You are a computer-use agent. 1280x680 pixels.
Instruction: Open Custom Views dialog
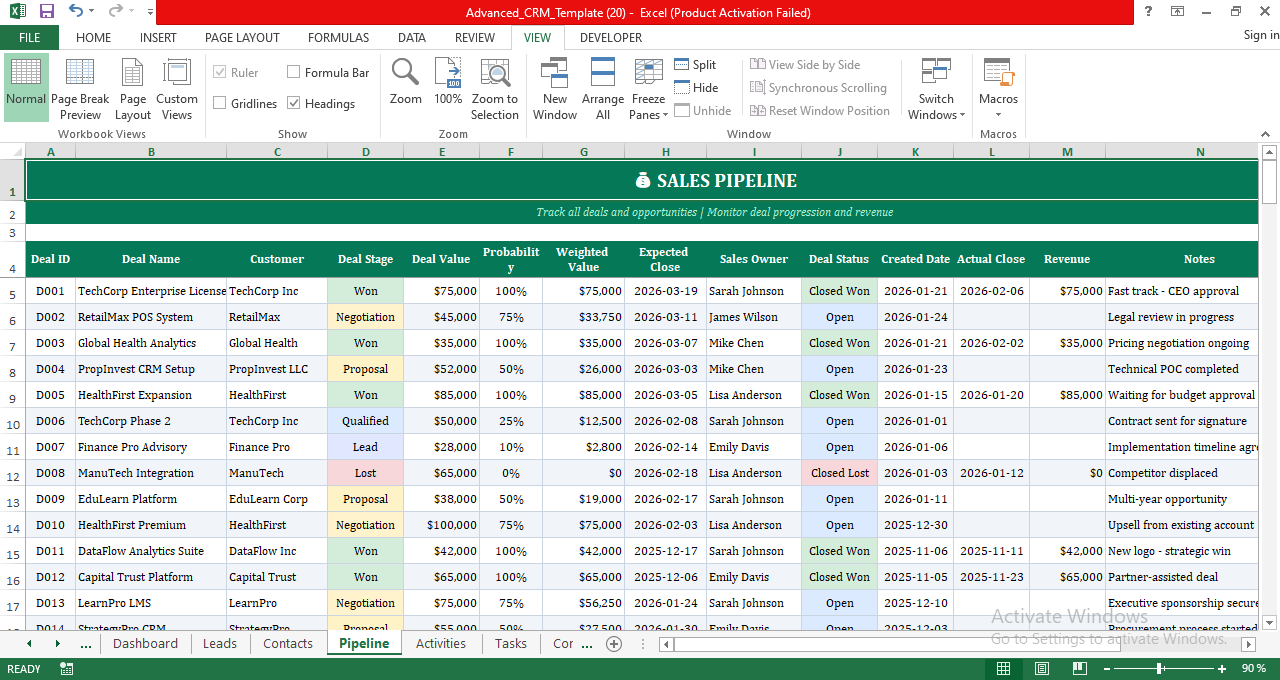pos(177,88)
